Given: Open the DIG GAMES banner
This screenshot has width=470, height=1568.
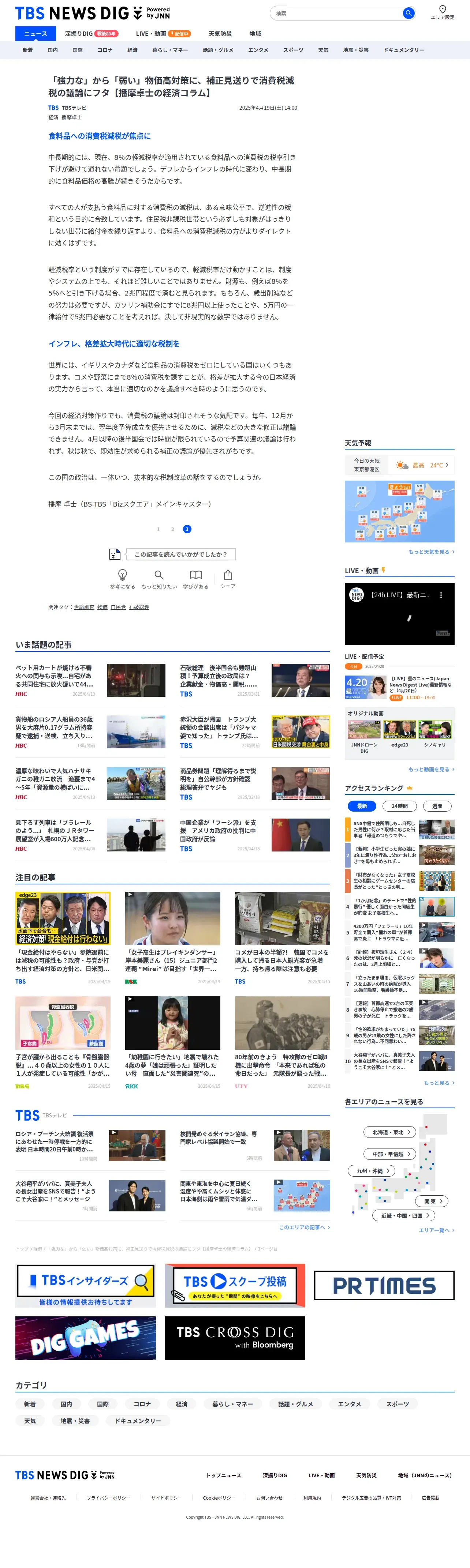Looking at the screenshot, I should click(x=85, y=1338).
